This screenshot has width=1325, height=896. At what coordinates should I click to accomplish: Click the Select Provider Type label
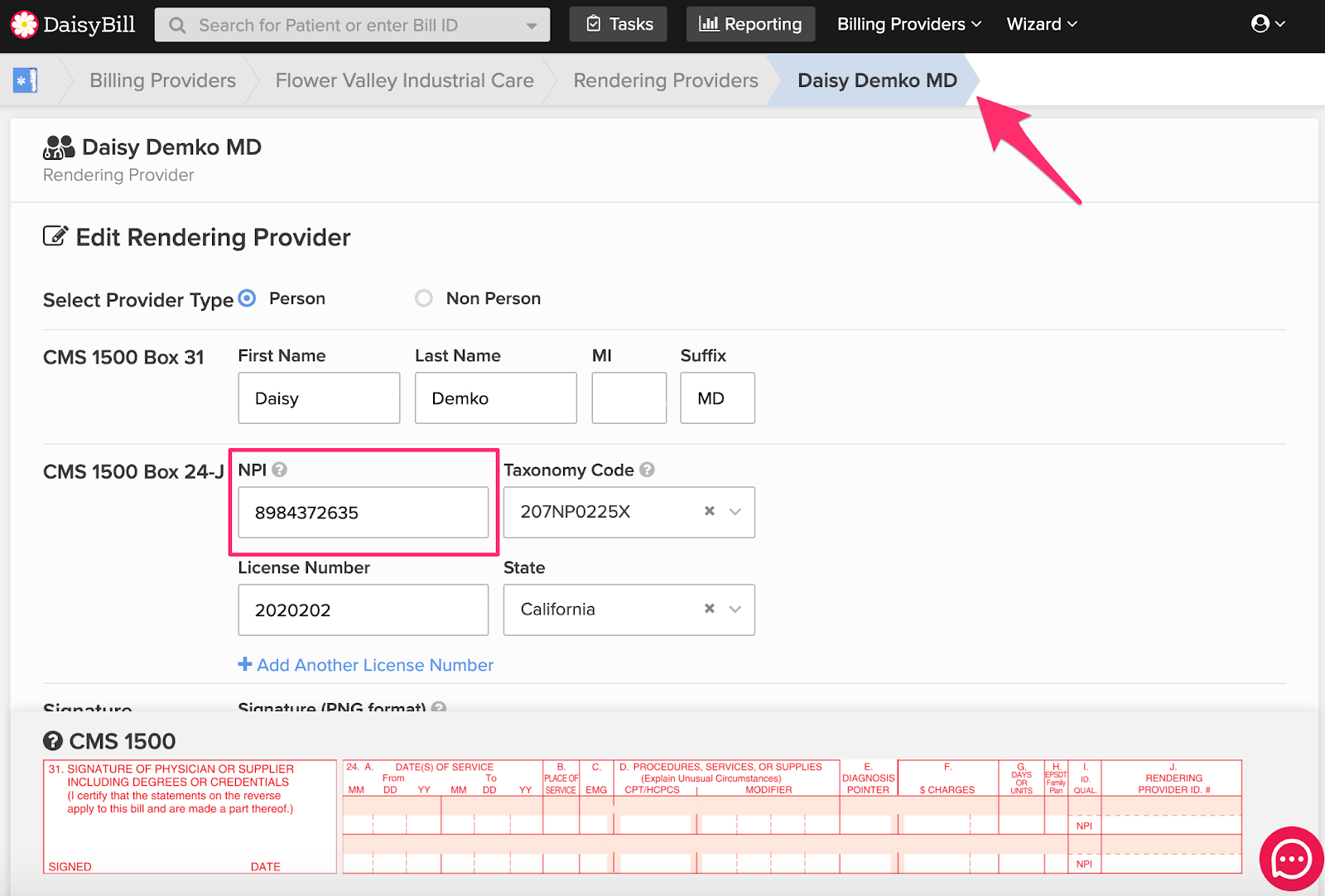[x=138, y=300]
